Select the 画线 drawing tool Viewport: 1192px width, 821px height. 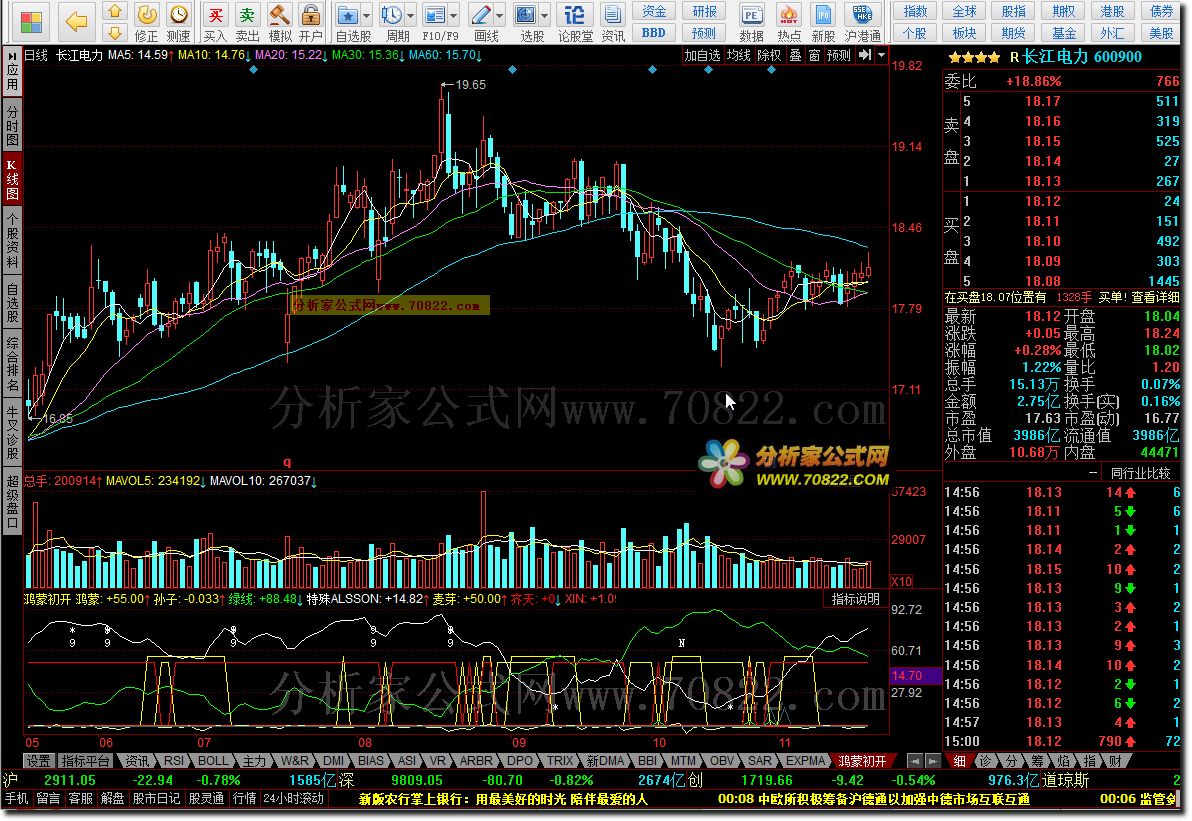coord(481,22)
